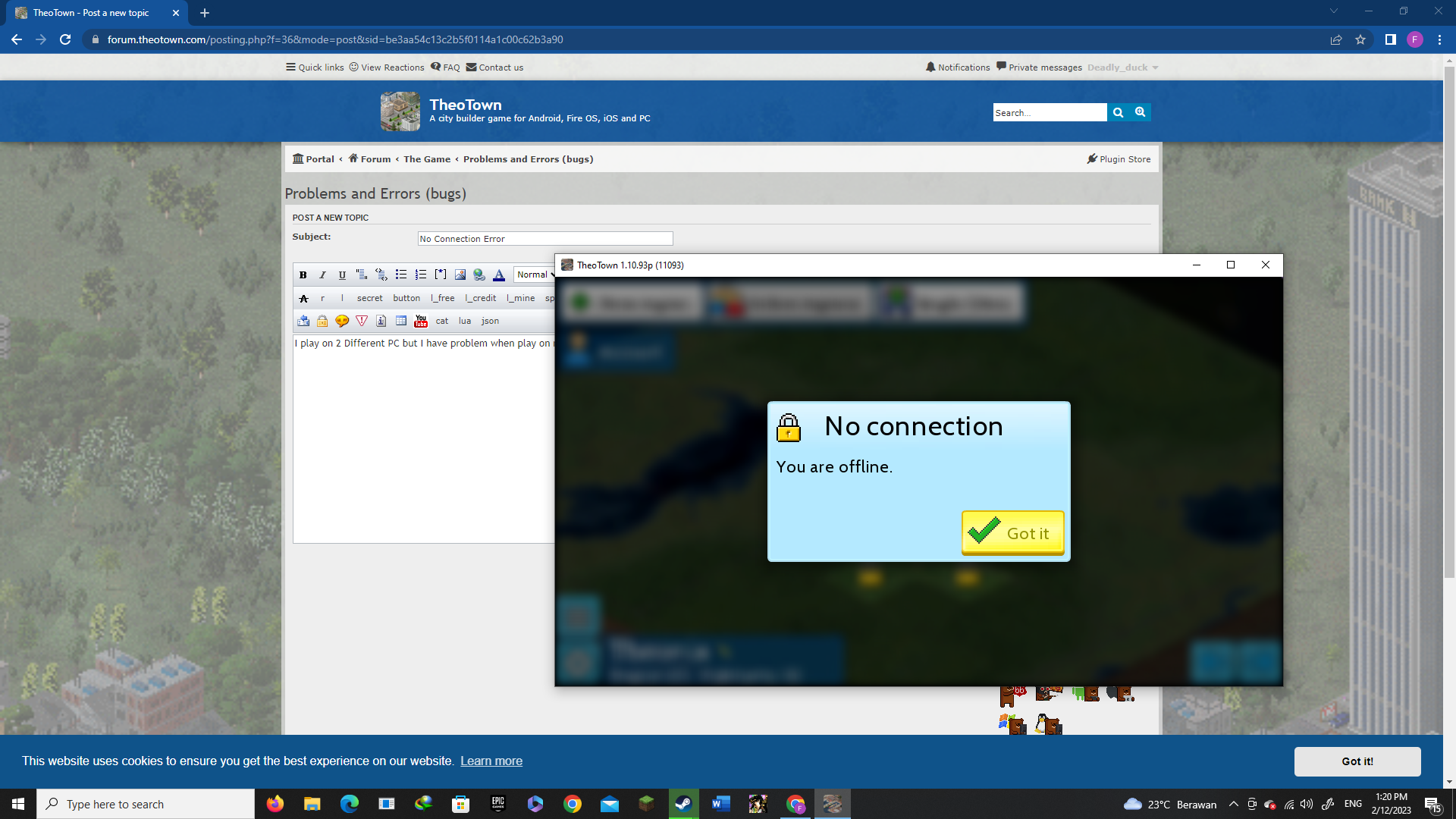The width and height of the screenshot is (1456, 819).
Task: Insert a quote block in the post
Action: (x=362, y=275)
